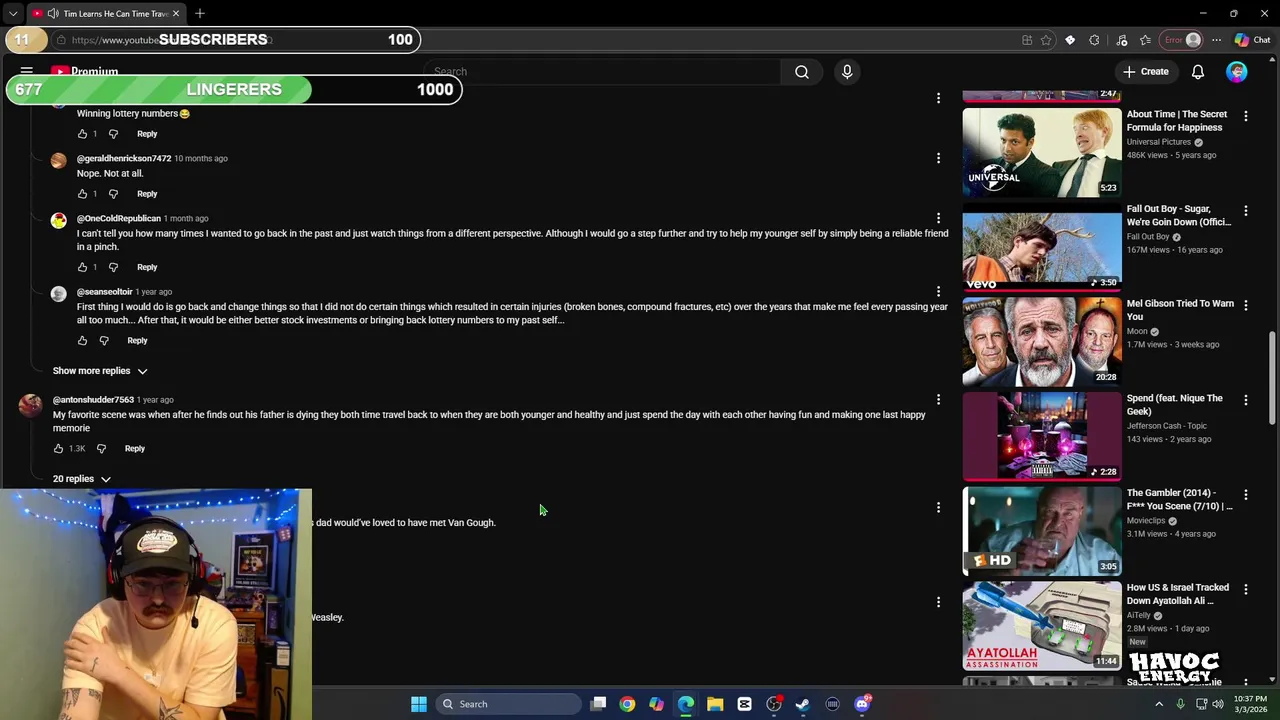Screen dimensions: 1280x720
Task: Dislike the OneColdRepublican comment
Action: [113, 267]
